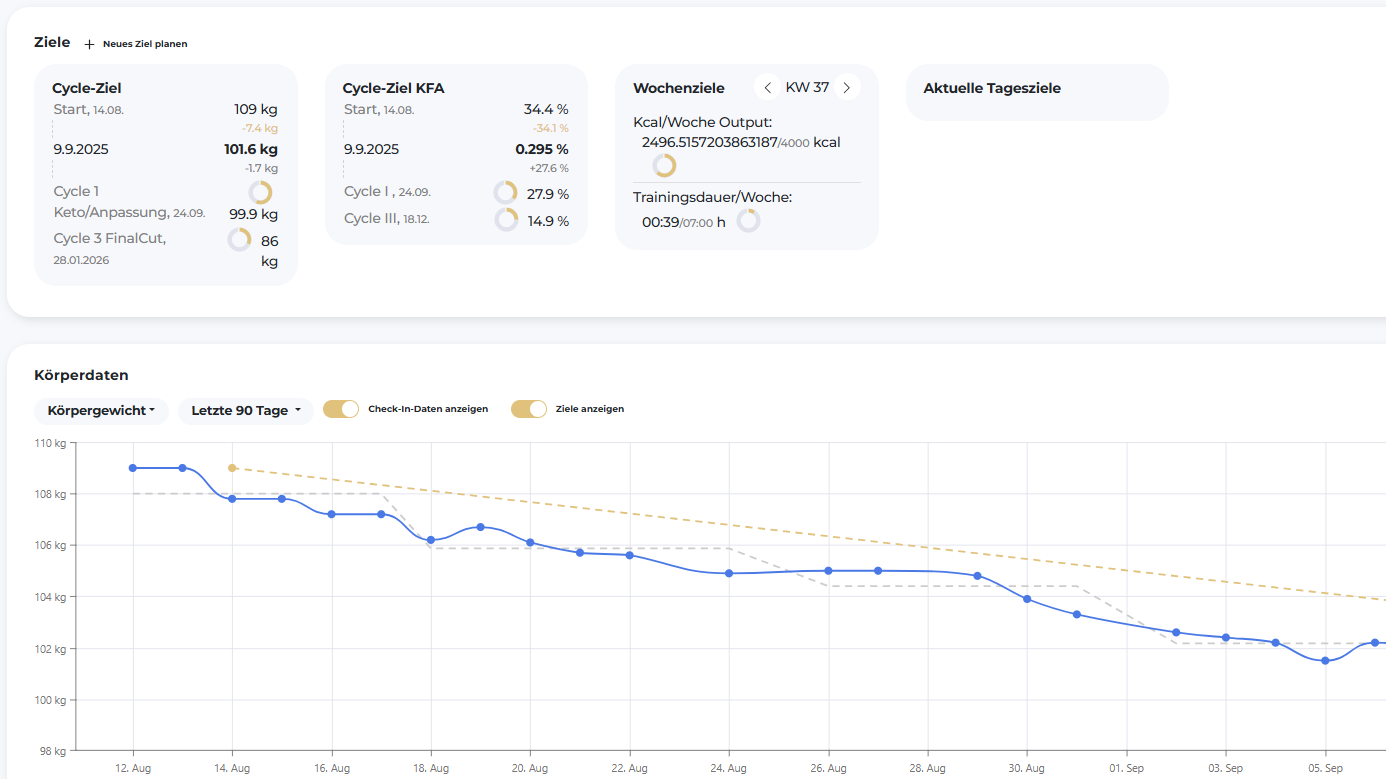Click the Cycle 1 Keto/Anpassung progress ring
1386x779 pixels.
pyautogui.click(x=260, y=193)
